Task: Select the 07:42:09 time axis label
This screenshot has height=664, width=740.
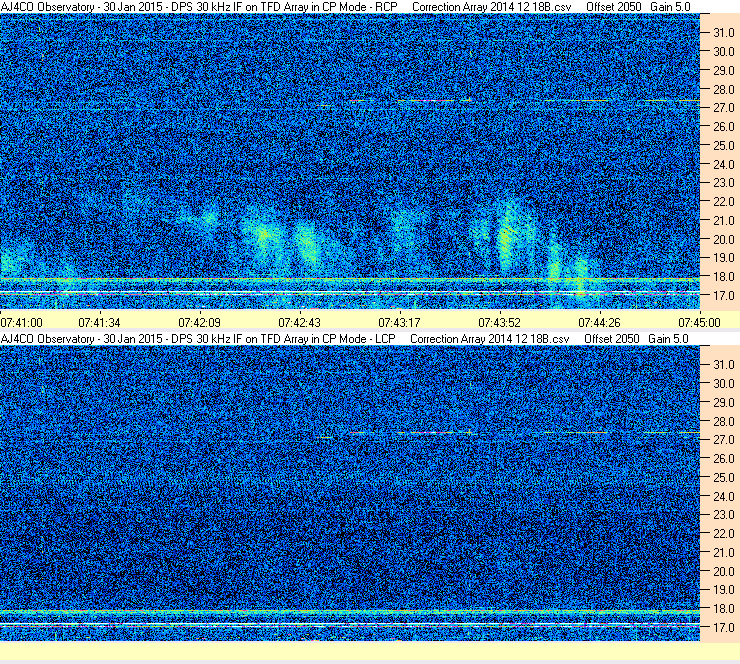Action: tap(199, 323)
